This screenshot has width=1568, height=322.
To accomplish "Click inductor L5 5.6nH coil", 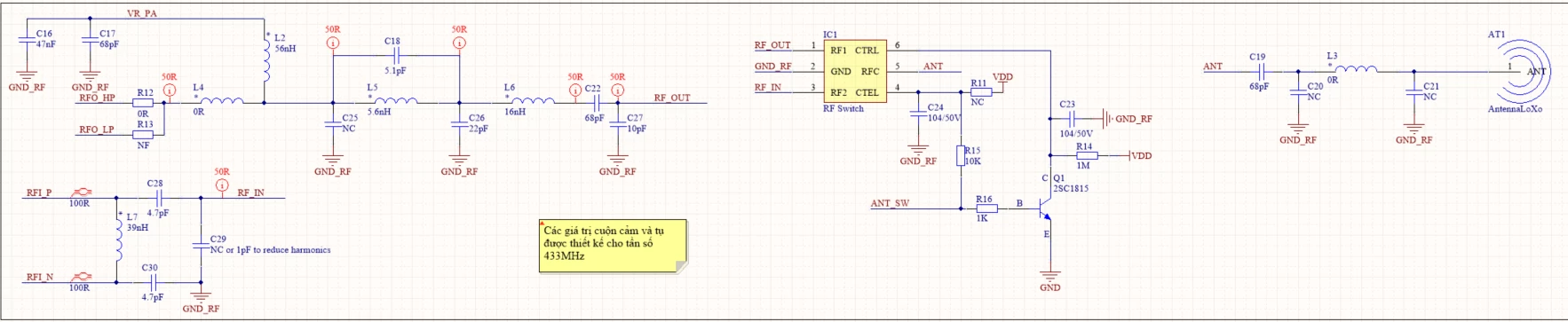I will [x=396, y=100].
